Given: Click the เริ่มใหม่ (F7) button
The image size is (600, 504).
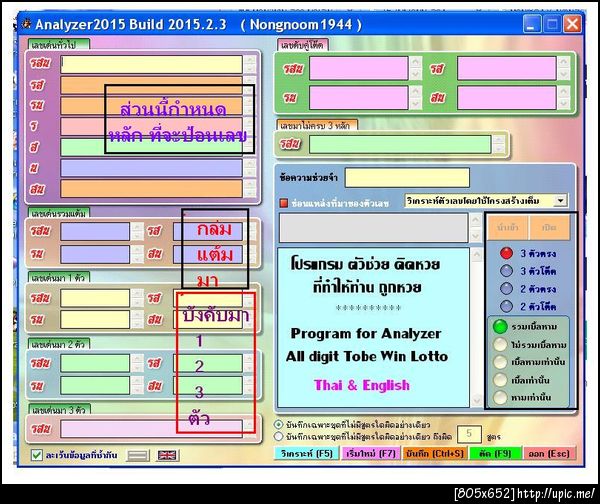Looking at the screenshot, I should point(370,453).
